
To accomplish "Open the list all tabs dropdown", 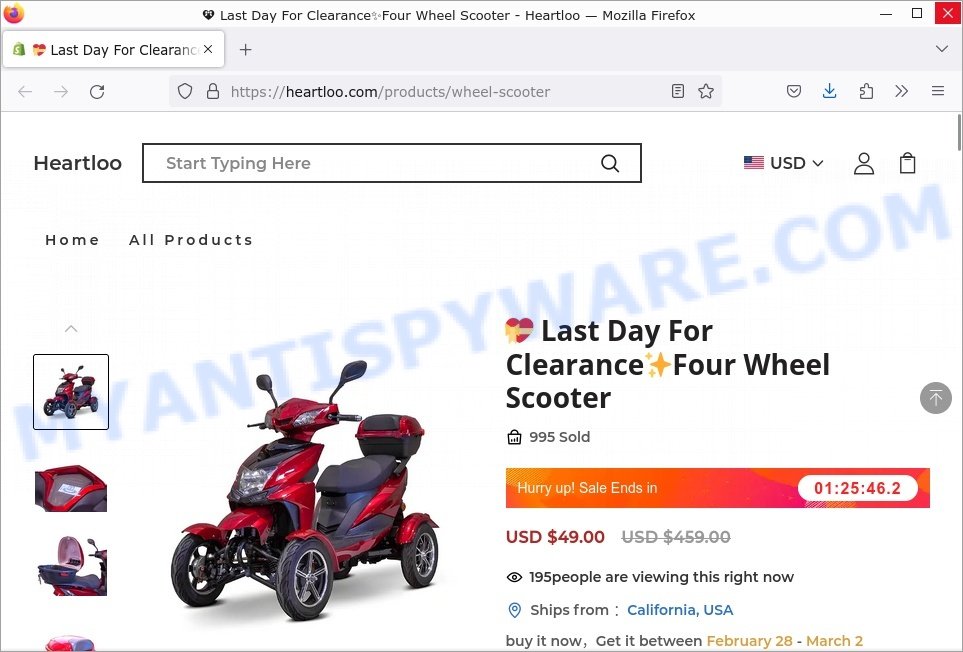I will point(942,49).
